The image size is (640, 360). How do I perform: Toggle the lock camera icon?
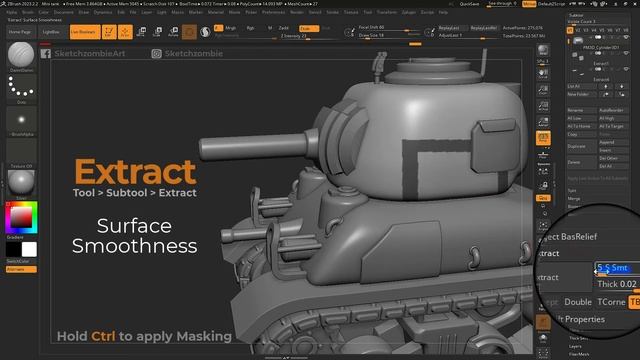click(x=543, y=186)
